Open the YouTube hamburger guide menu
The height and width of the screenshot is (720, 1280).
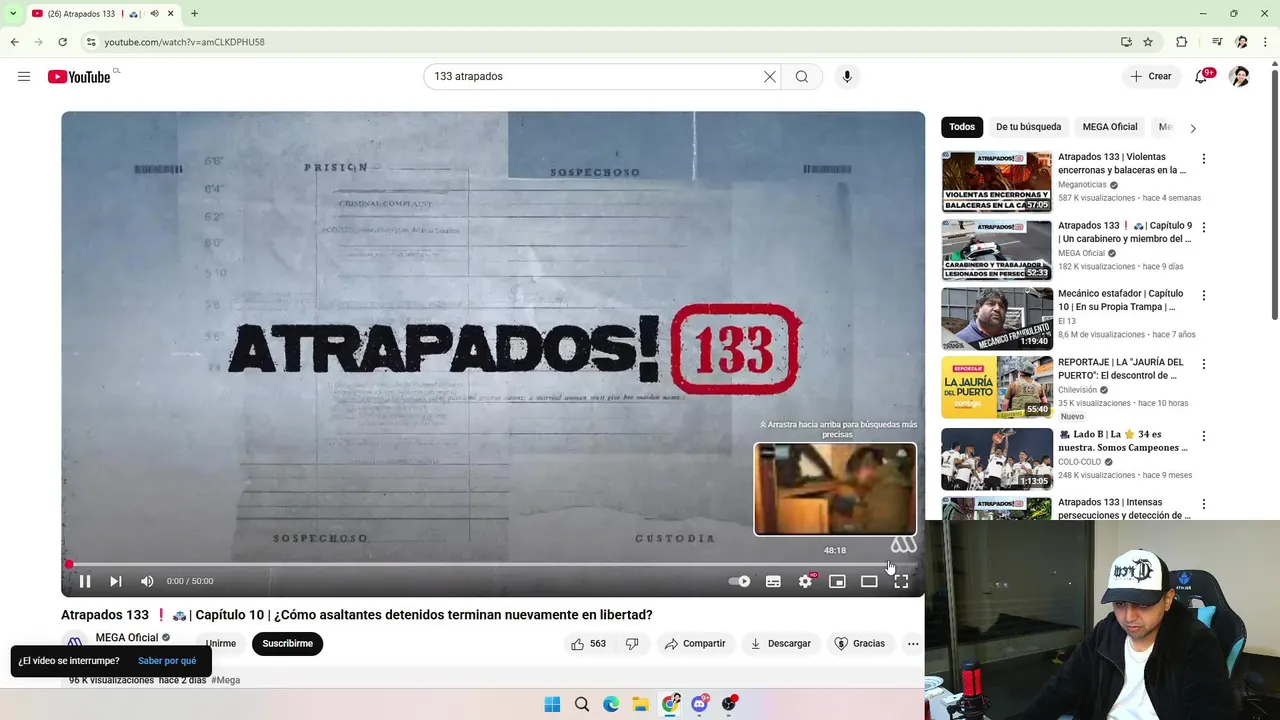[x=24, y=76]
